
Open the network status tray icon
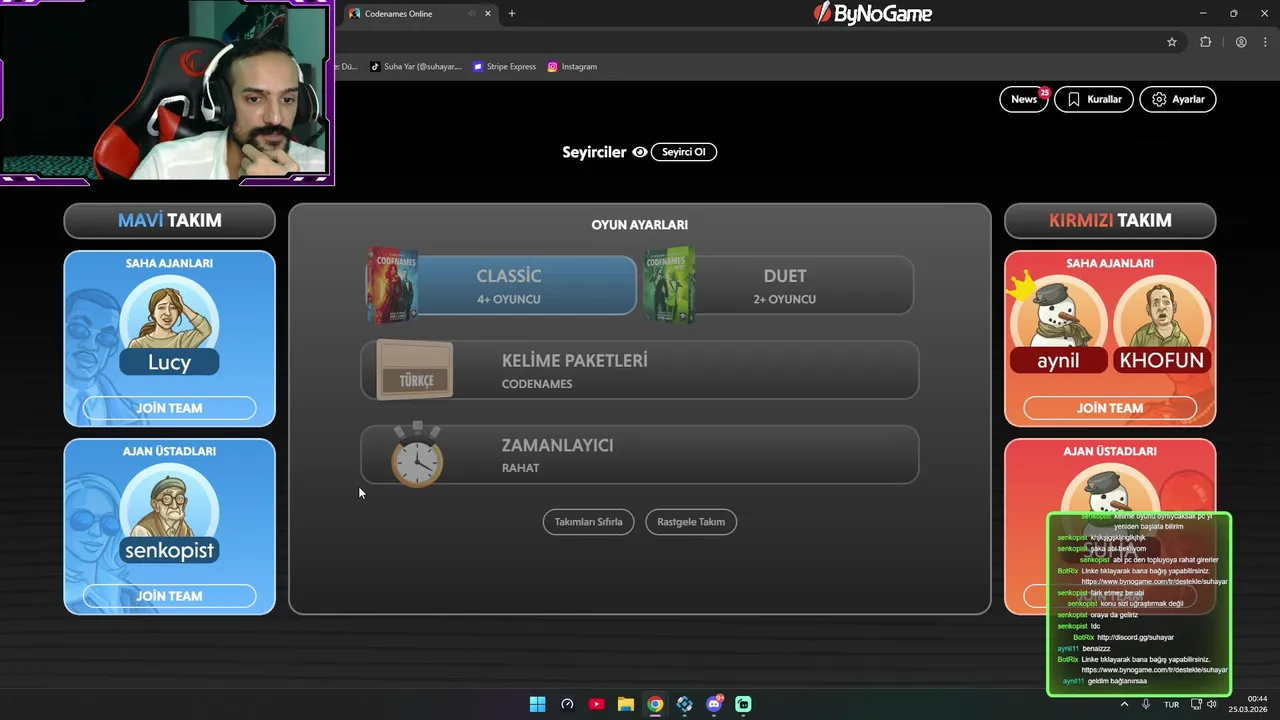pos(1196,704)
